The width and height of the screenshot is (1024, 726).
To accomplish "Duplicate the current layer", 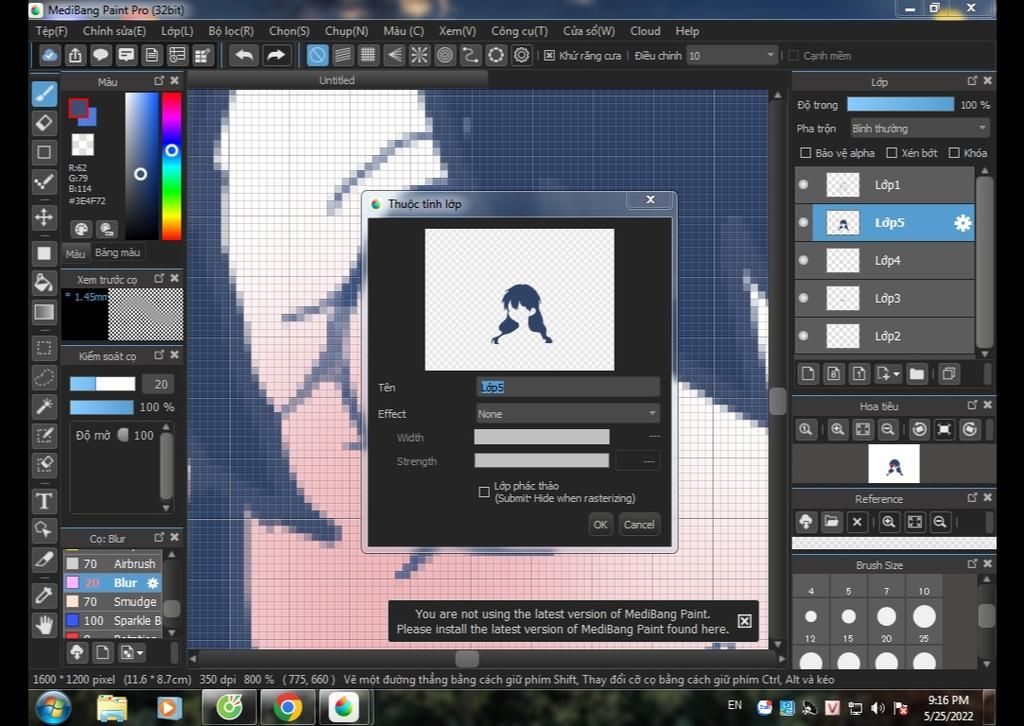I will [949, 374].
